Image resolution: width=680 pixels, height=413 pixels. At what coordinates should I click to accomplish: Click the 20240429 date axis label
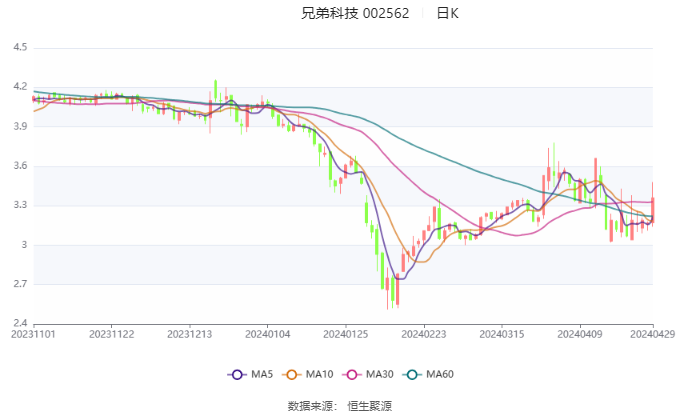[x=652, y=334]
